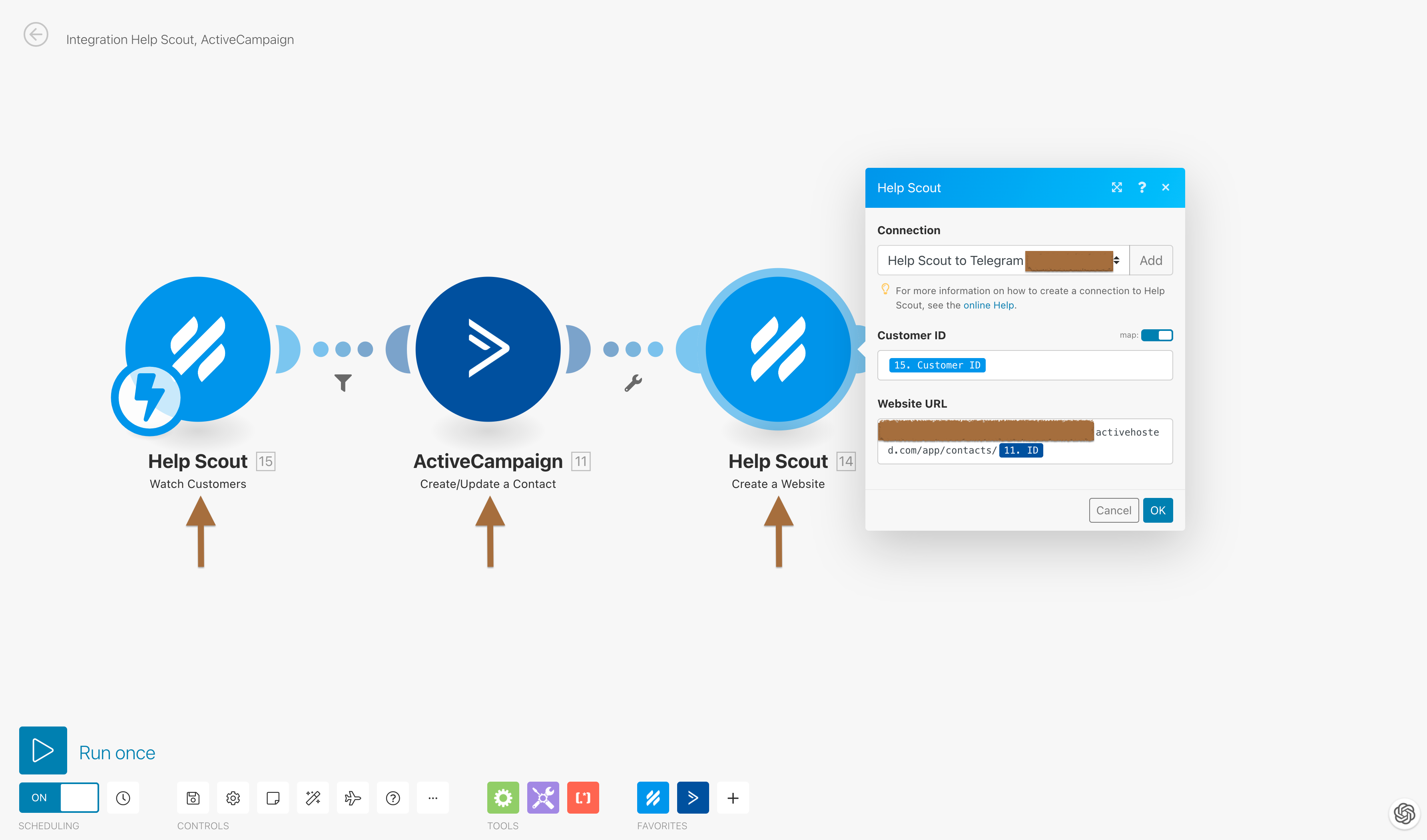Click the Run once play button

click(43, 750)
